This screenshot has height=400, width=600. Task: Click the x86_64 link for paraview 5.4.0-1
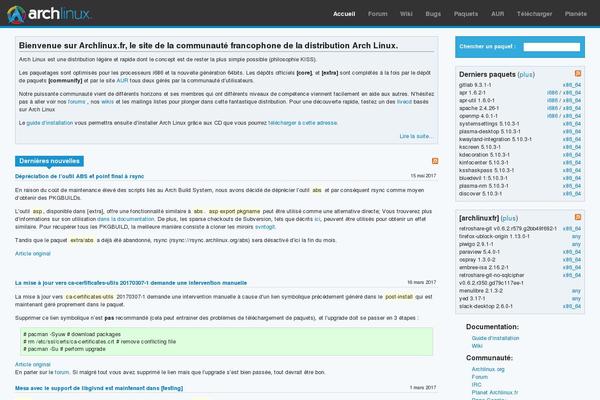[572, 252]
